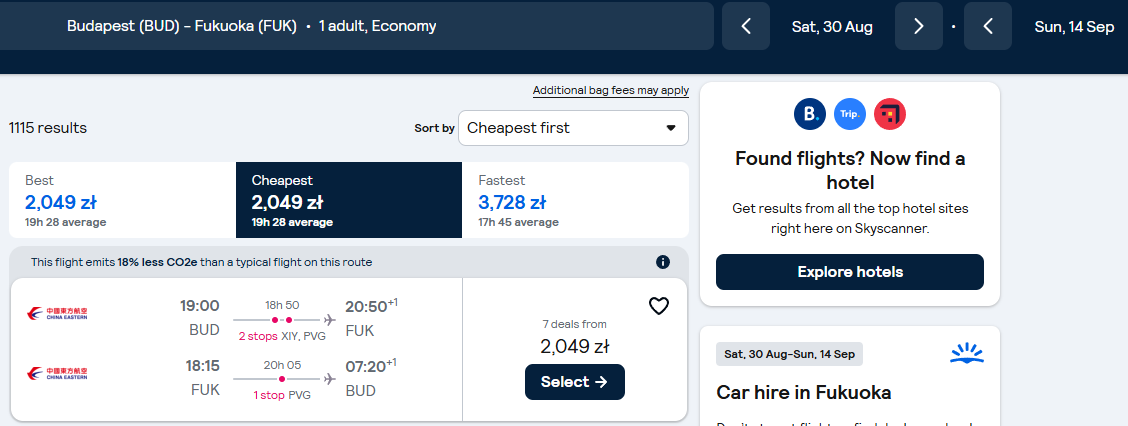Open the Sort by Cheapest first dropdown
Viewport: 1128px width, 426px height.
(x=573, y=128)
